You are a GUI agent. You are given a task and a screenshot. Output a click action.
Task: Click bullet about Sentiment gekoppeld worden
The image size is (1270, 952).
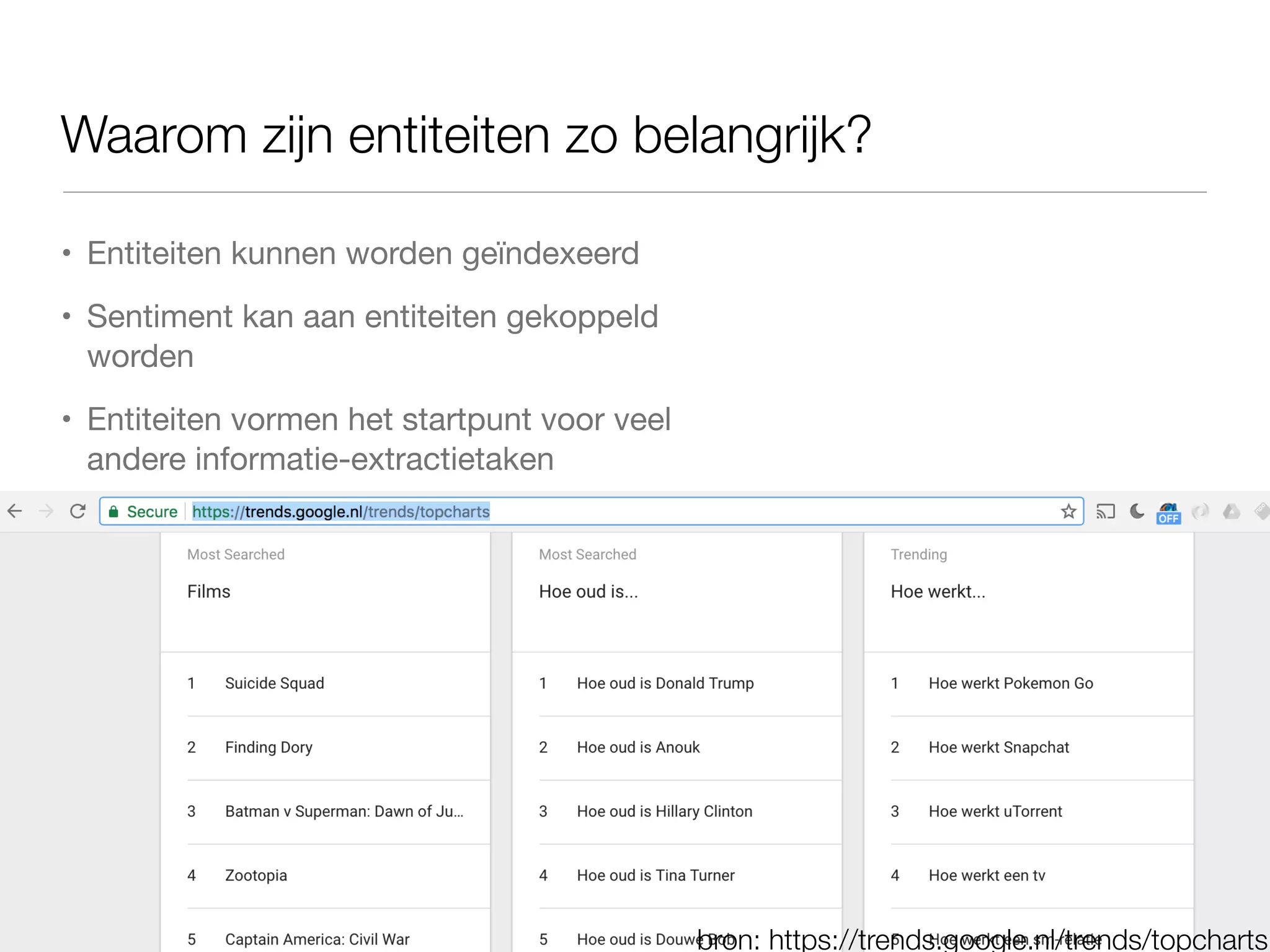click(x=372, y=336)
